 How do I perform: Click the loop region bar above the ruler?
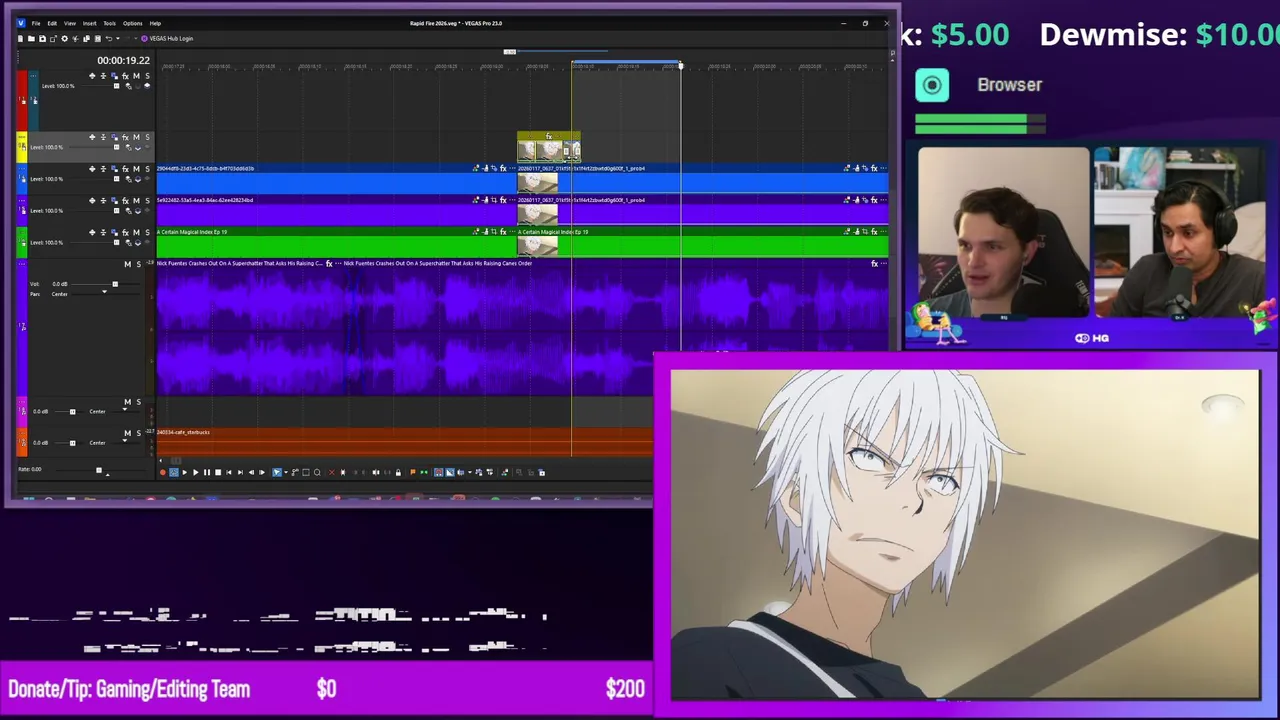coord(627,64)
